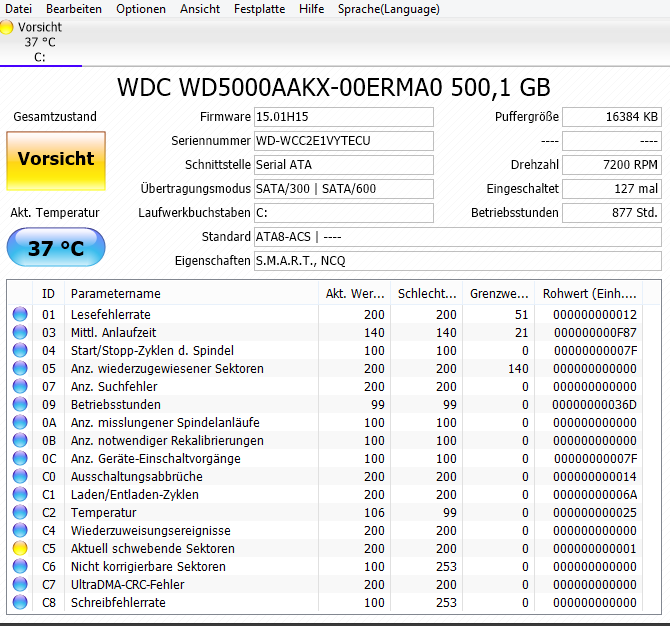The width and height of the screenshot is (670, 626).
Task: Click the Übertragungsmodus field SATA/300 | SATA/600
Action: [x=344, y=188]
